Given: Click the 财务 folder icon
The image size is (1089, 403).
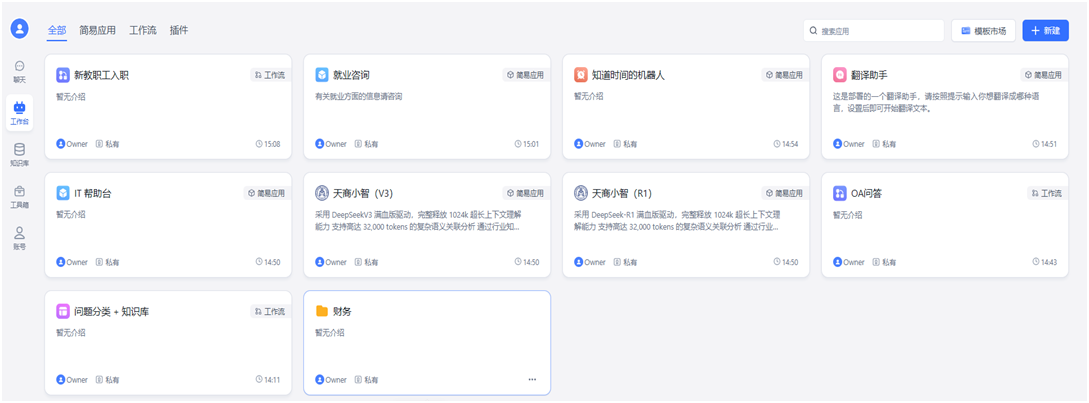Looking at the screenshot, I should click(322, 311).
